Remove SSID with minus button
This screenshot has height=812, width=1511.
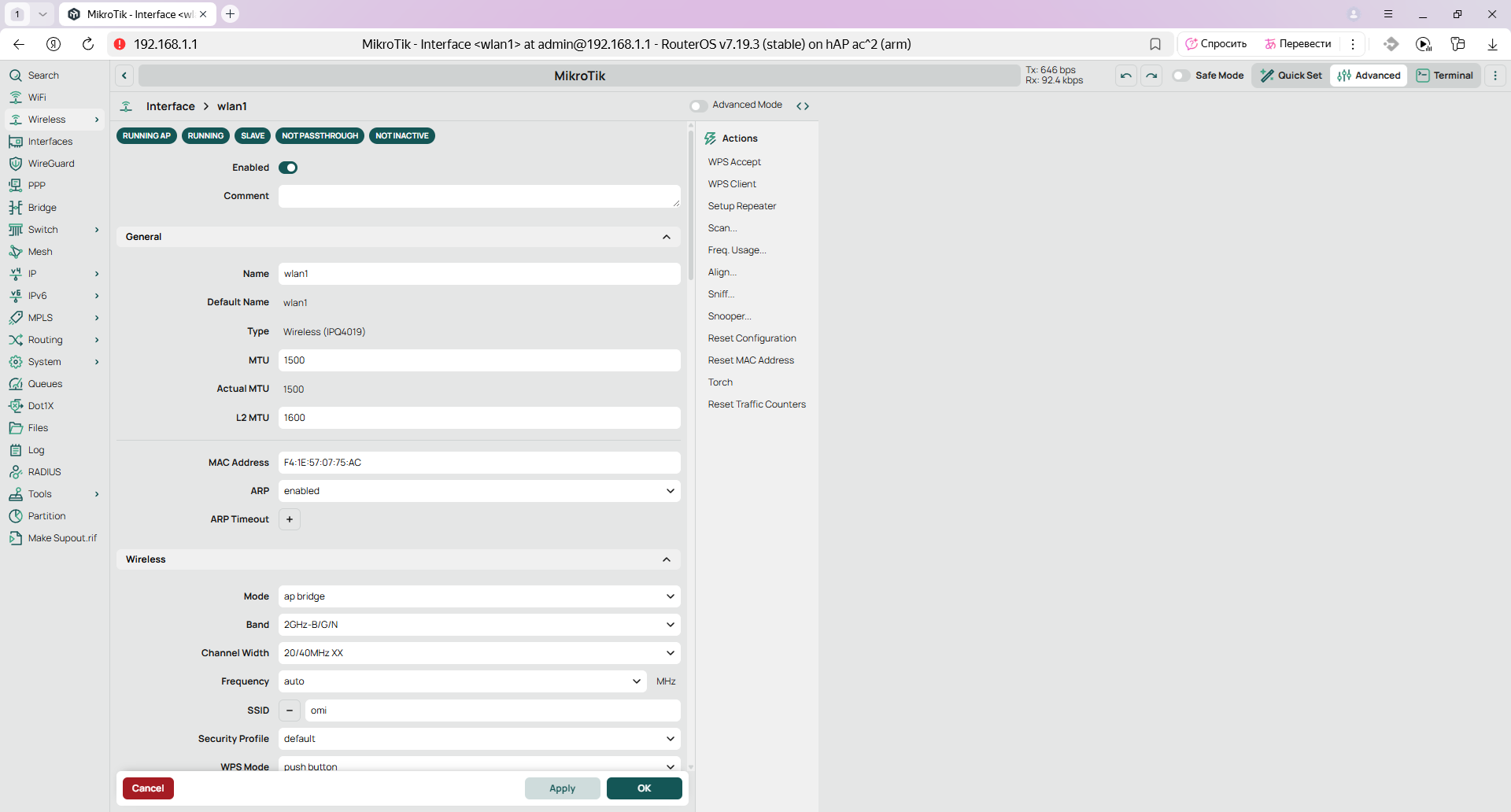click(290, 710)
